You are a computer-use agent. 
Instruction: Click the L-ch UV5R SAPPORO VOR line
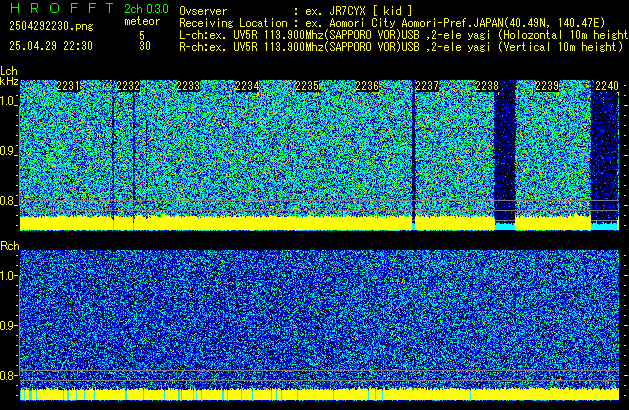click(x=404, y=35)
